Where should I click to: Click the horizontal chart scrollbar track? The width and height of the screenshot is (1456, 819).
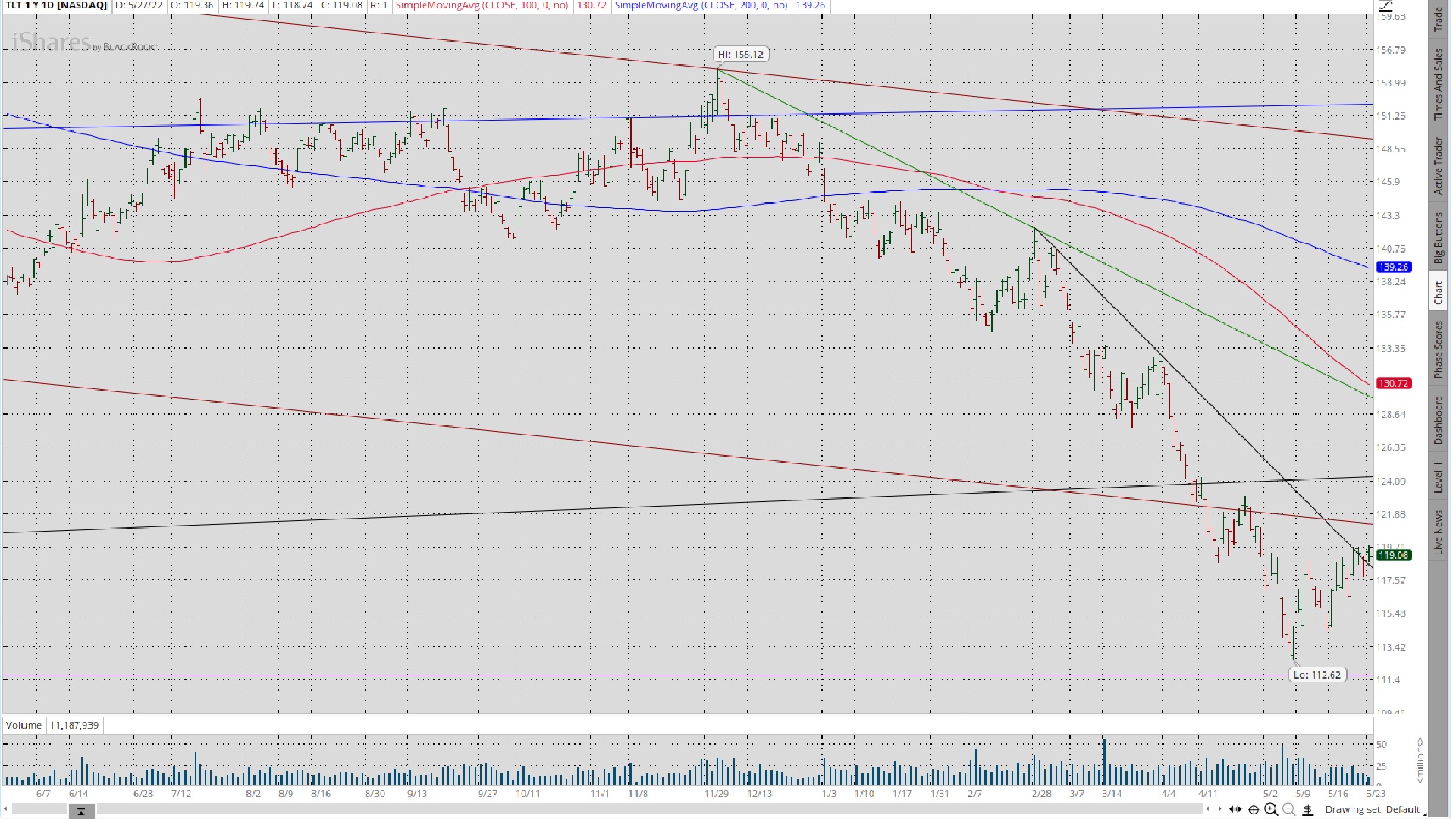pyautogui.click(x=645, y=810)
